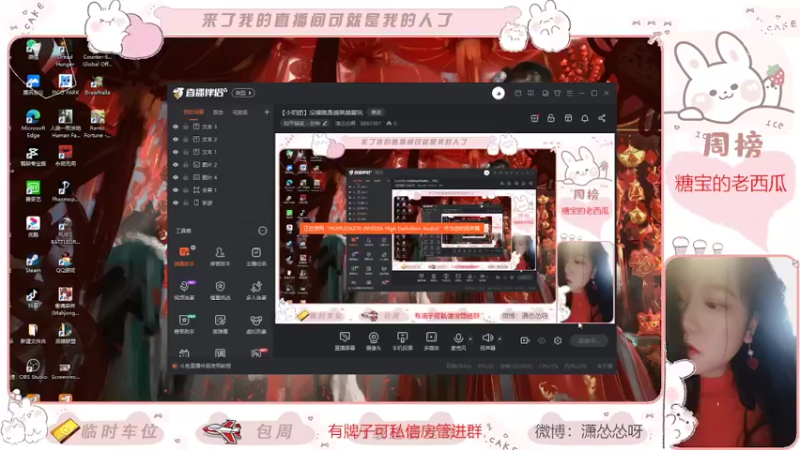This screenshot has height=450, width=800.
Task: Hide the 文本 2 source layer
Action: coord(176,139)
